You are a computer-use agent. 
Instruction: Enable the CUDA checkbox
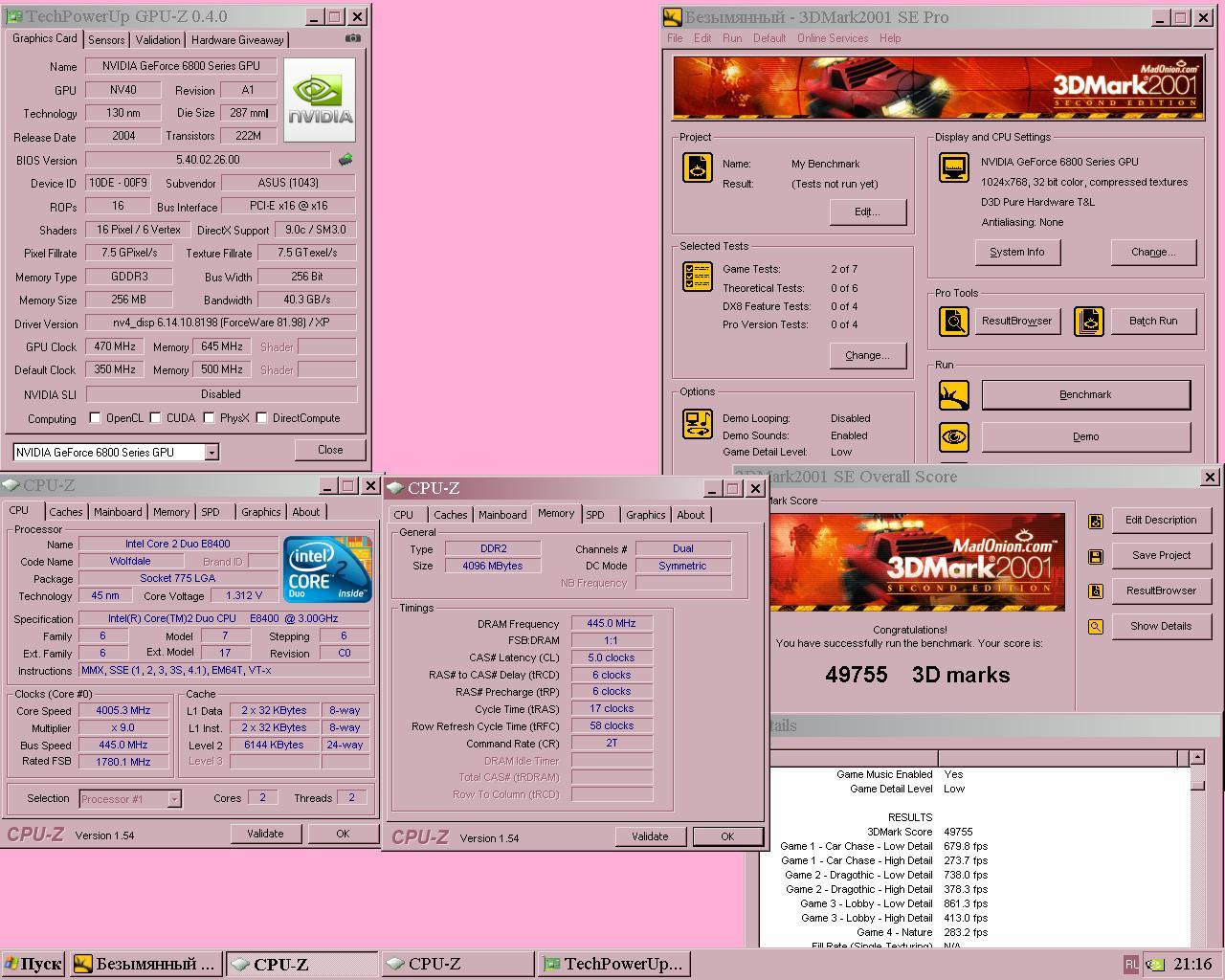click(x=155, y=418)
